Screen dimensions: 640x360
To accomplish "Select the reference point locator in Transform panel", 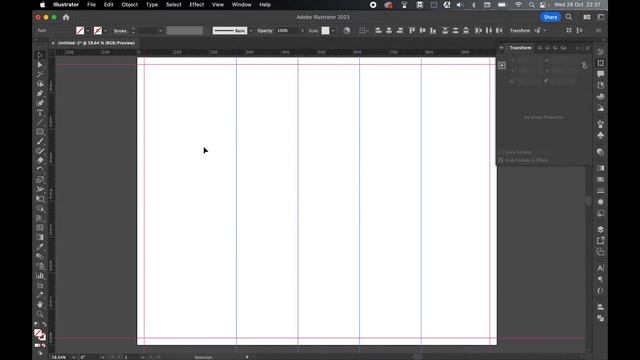I will tap(502, 65).
